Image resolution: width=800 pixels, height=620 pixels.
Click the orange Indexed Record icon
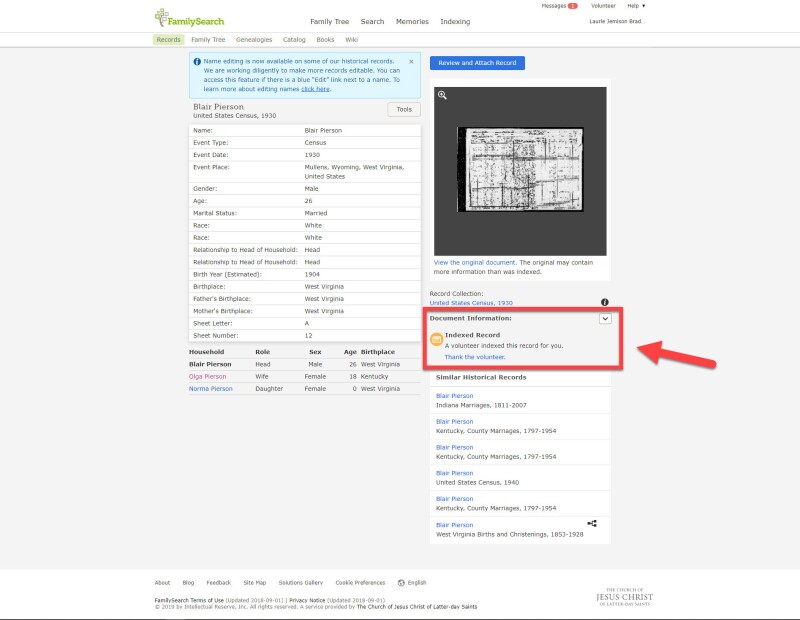point(436,339)
